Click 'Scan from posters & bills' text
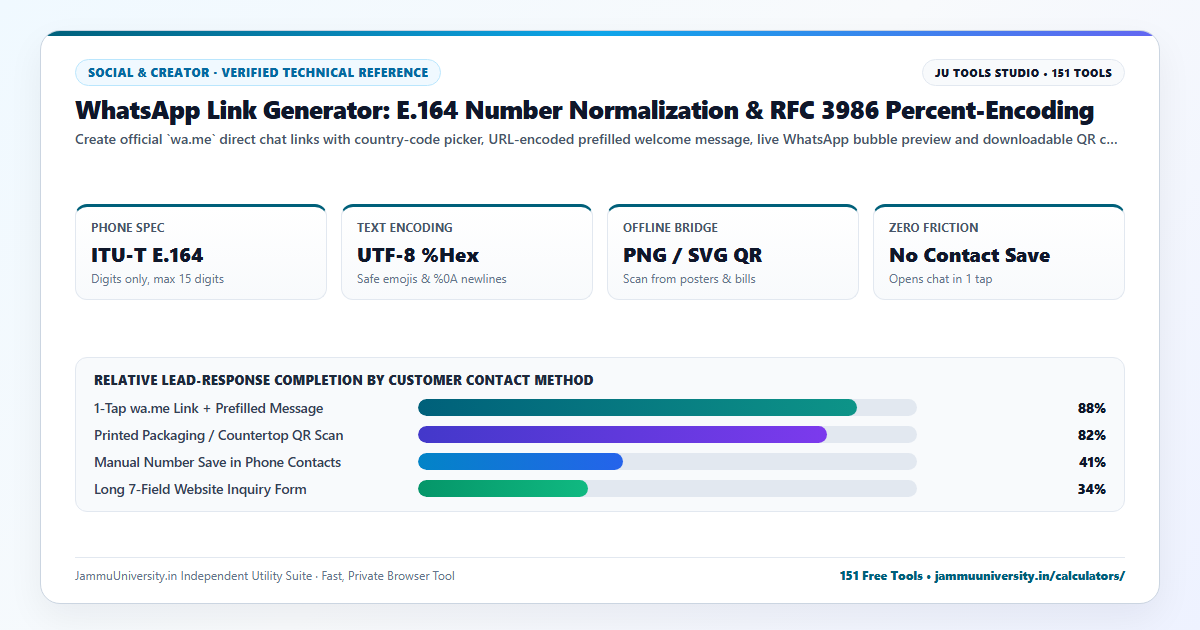The image size is (1200, 630). [689, 279]
